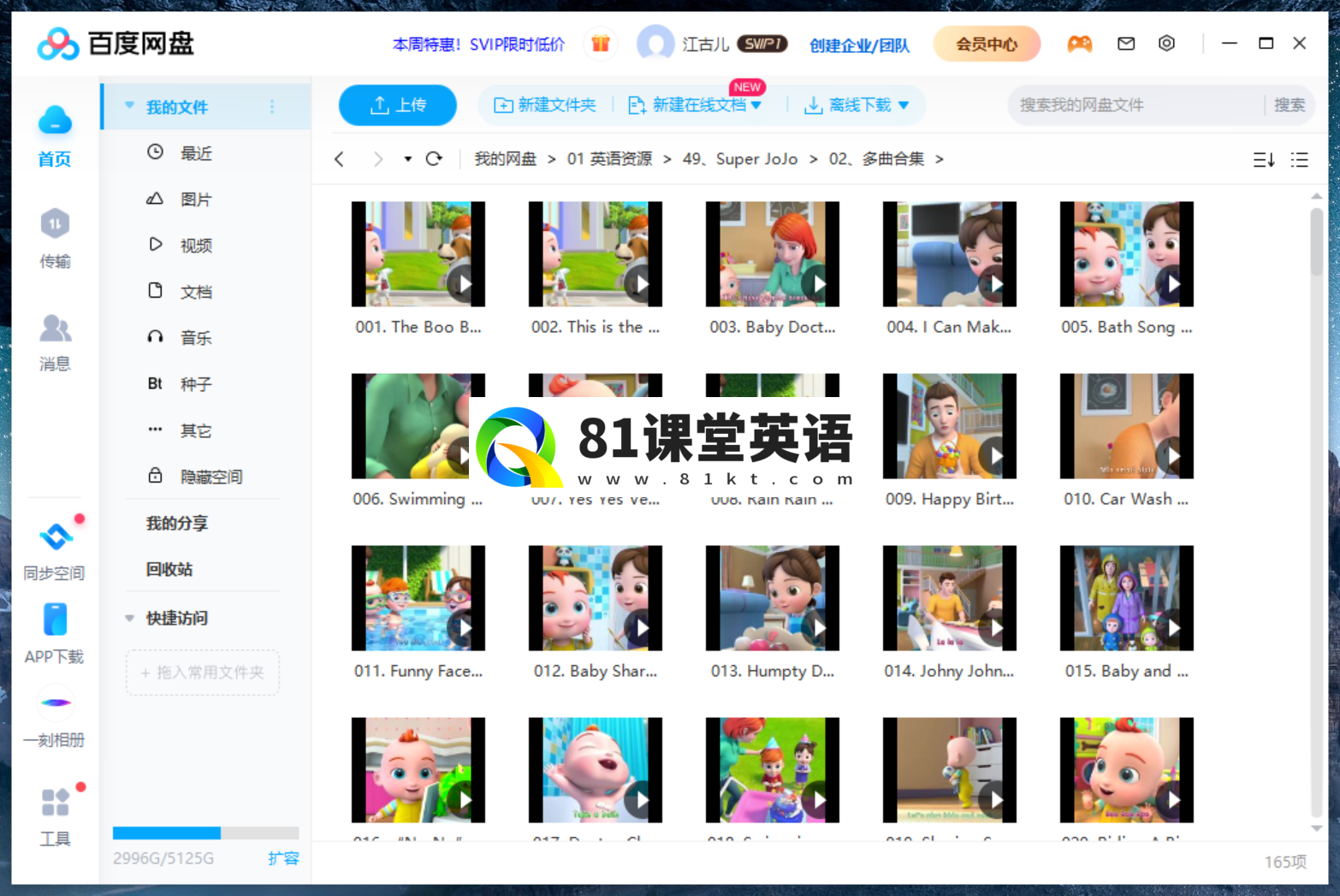Click the refresh icon in navigation bar
This screenshot has height=896, width=1340.
434,158
